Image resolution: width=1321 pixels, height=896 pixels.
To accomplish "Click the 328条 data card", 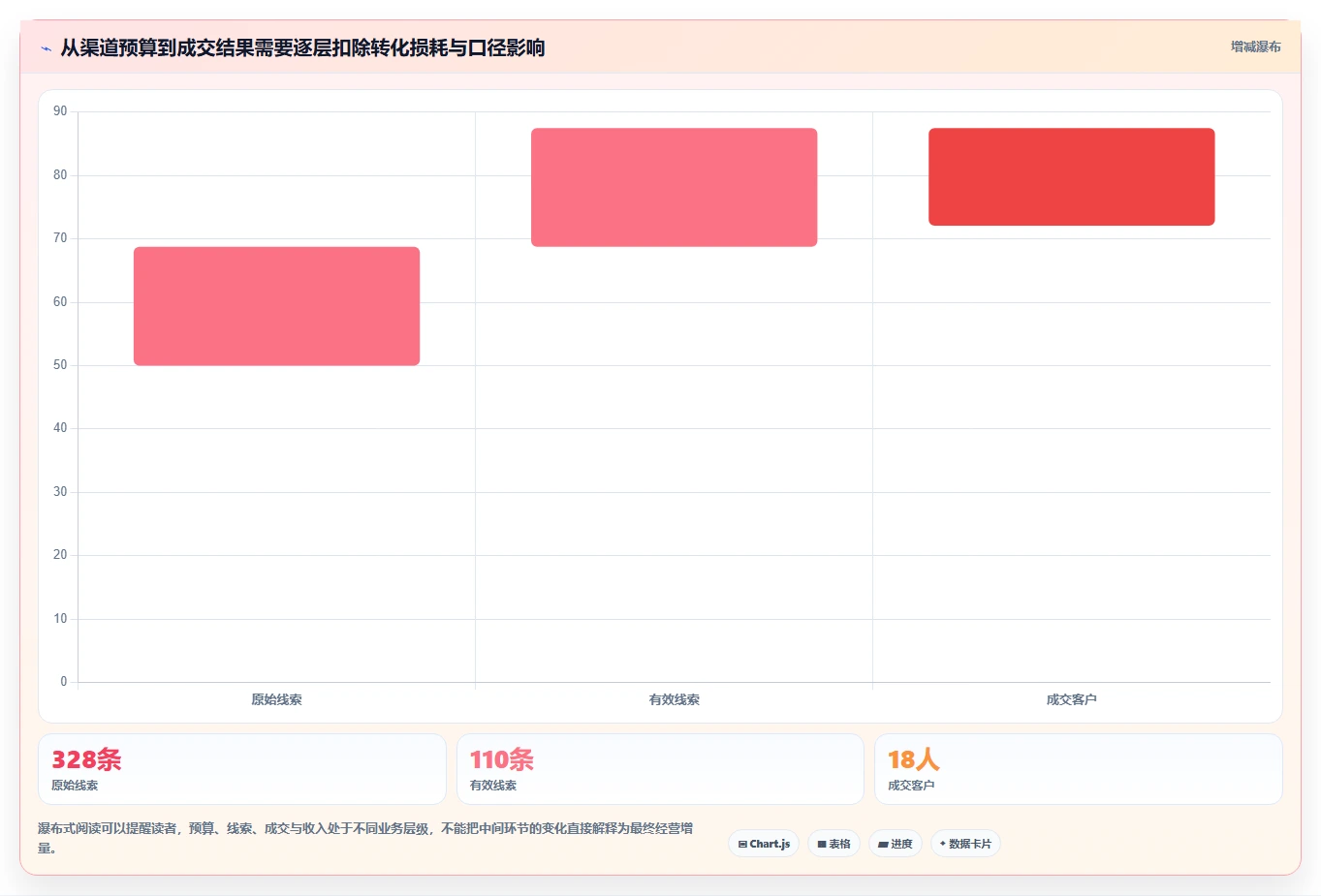I will click(x=242, y=769).
